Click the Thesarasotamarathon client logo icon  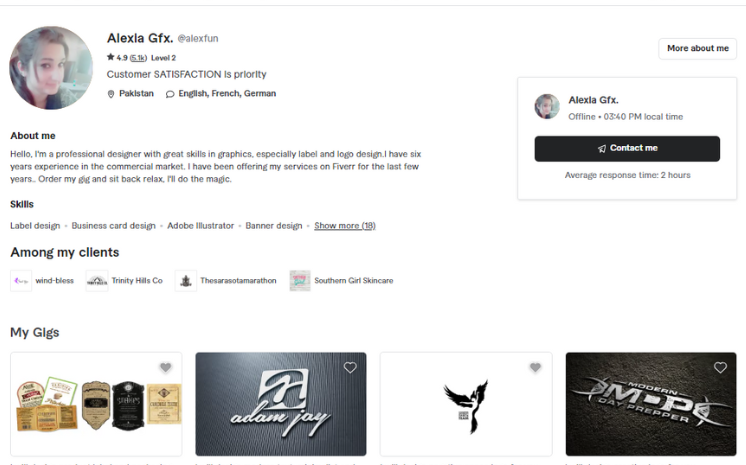186,281
